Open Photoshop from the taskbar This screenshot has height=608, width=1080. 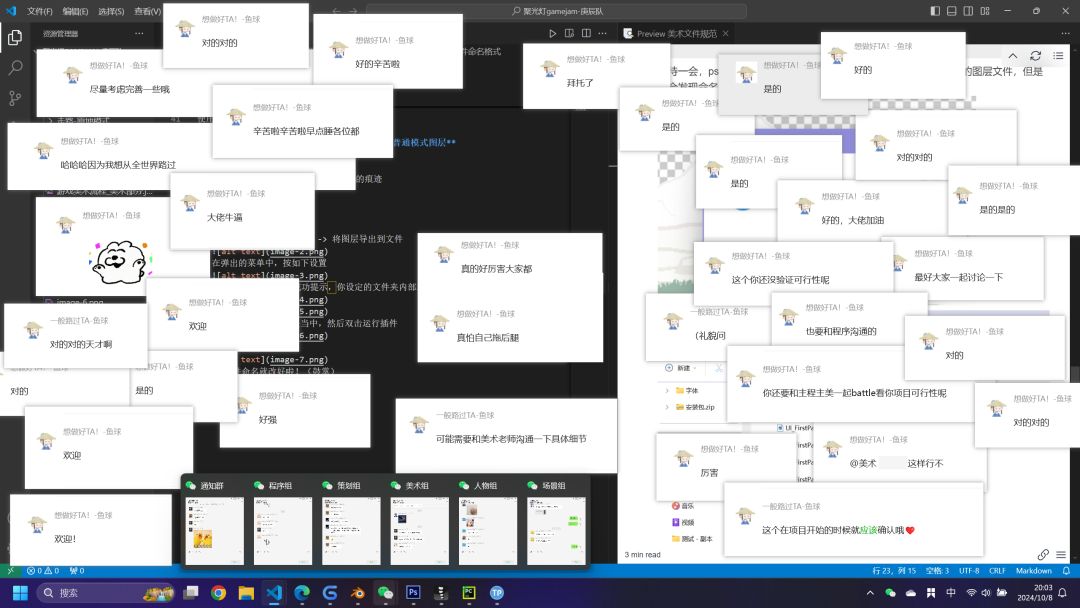[x=413, y=592]
